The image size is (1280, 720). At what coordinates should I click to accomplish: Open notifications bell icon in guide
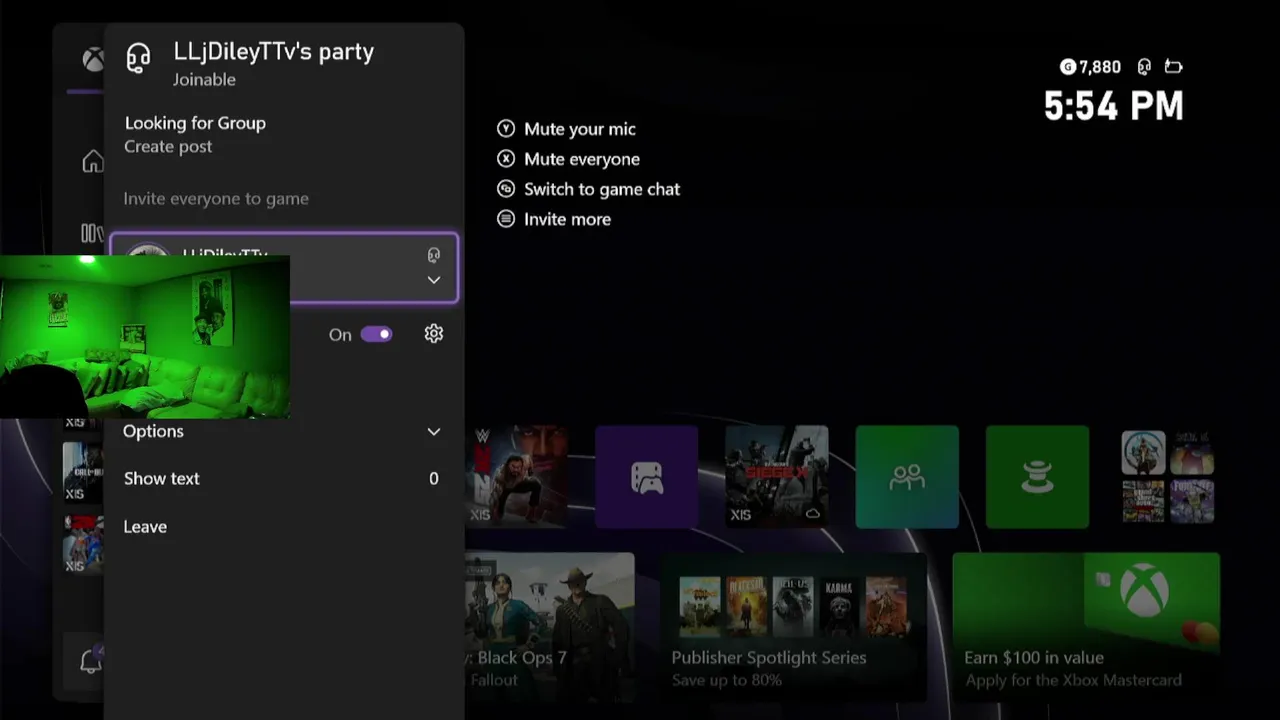pos(91,661)
